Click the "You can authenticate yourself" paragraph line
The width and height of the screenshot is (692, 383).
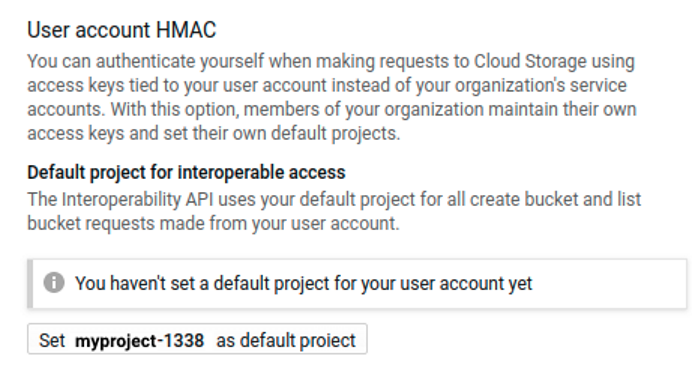click(331, 62)
